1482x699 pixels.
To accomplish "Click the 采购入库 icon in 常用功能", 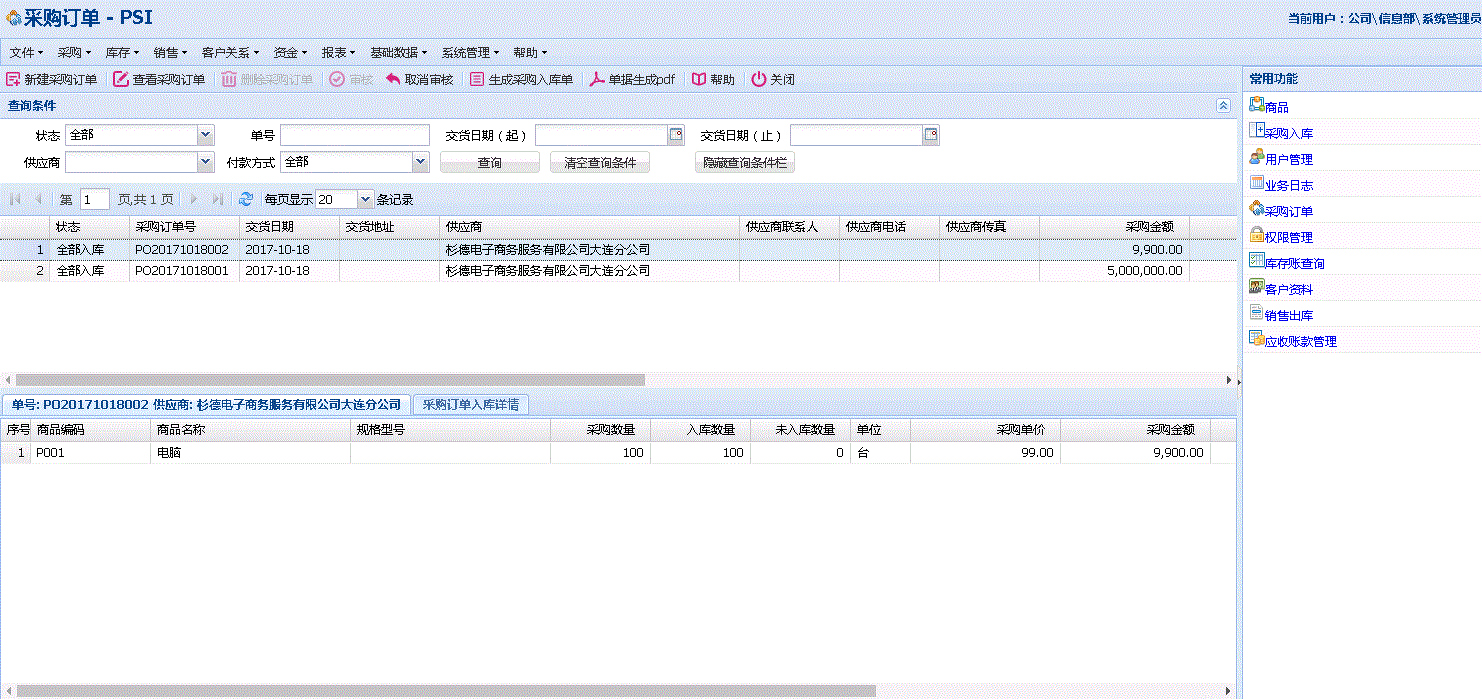I will point(1257,130).
